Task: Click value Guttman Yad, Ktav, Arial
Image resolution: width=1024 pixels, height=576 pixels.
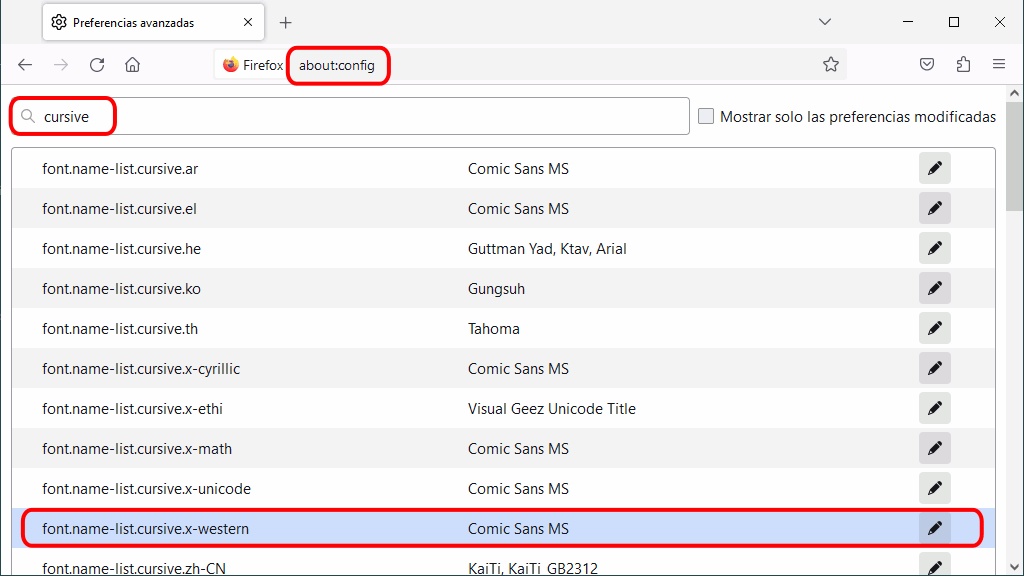Action: coord(547,248)
